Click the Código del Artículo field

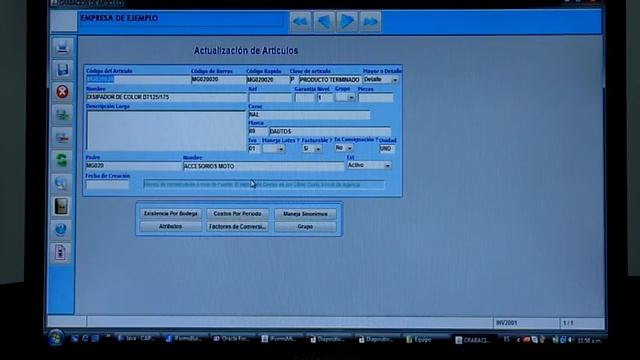click(138, 80)
